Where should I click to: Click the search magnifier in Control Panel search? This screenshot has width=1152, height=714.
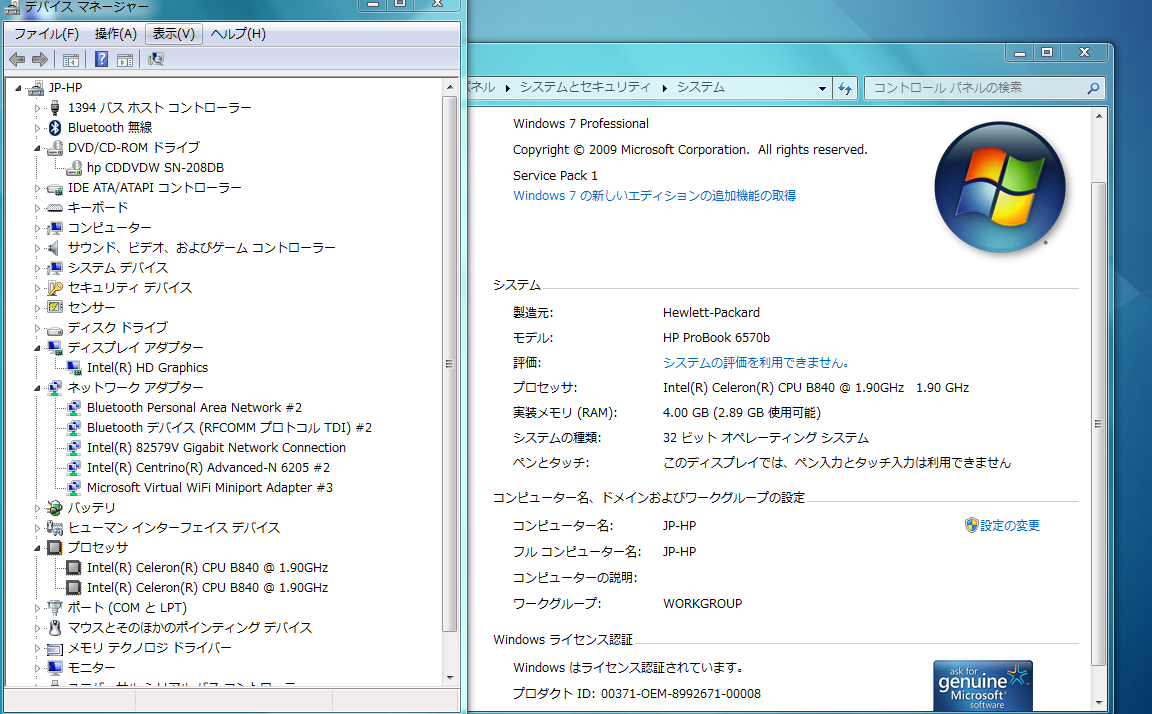(1093, 88)
